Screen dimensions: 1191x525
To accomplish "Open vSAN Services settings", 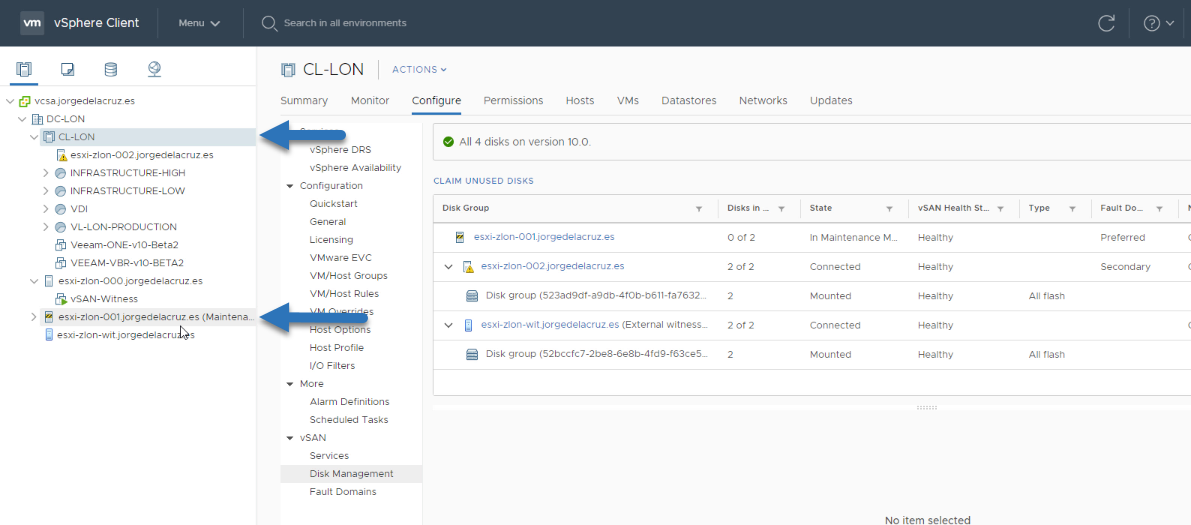I will click(329, 456).
